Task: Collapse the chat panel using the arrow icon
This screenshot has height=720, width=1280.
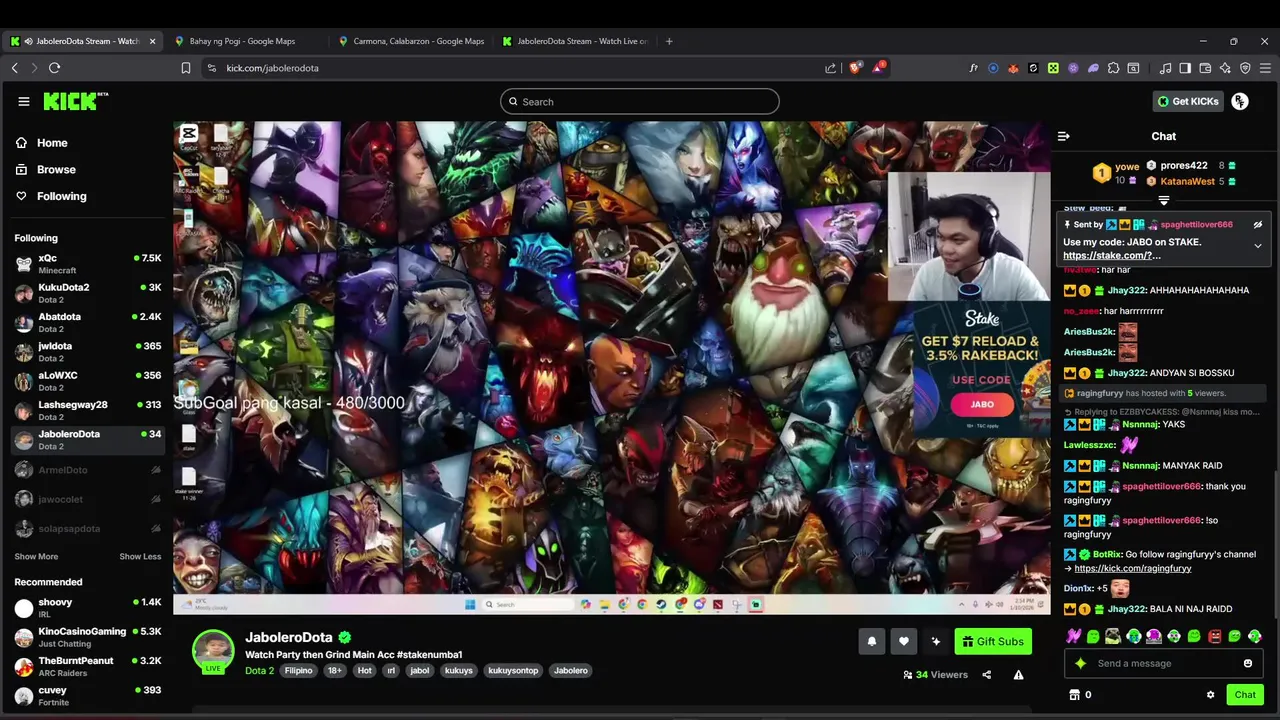Action: pyautogui.click(x=1064, y=136)
